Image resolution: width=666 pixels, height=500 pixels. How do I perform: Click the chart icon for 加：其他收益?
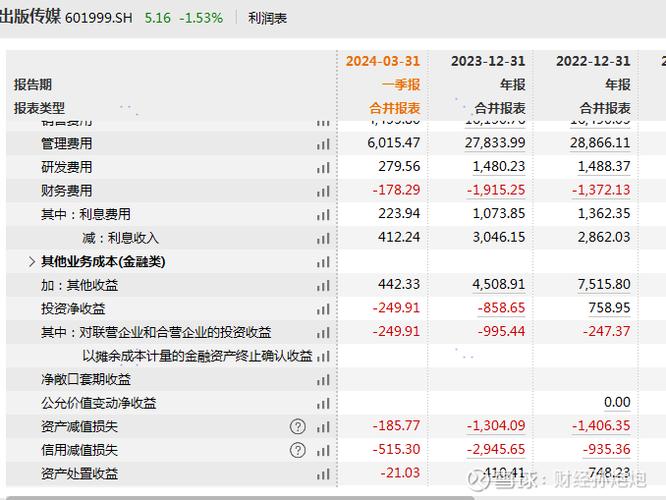point(323,286)
